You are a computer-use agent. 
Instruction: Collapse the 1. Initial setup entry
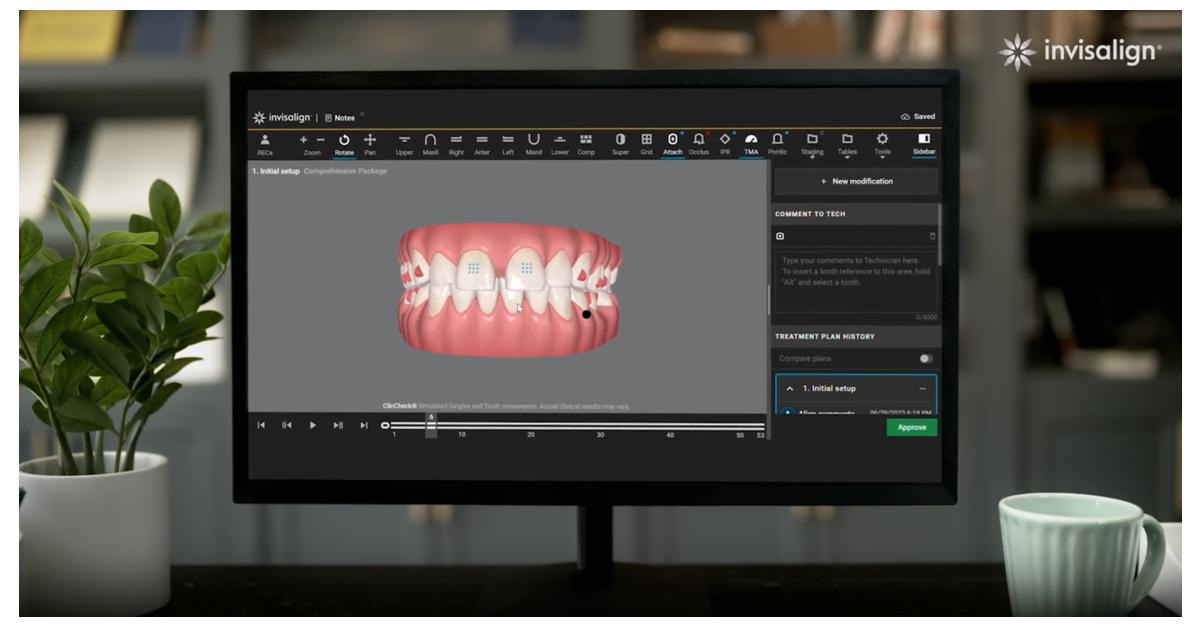point(790,389)
